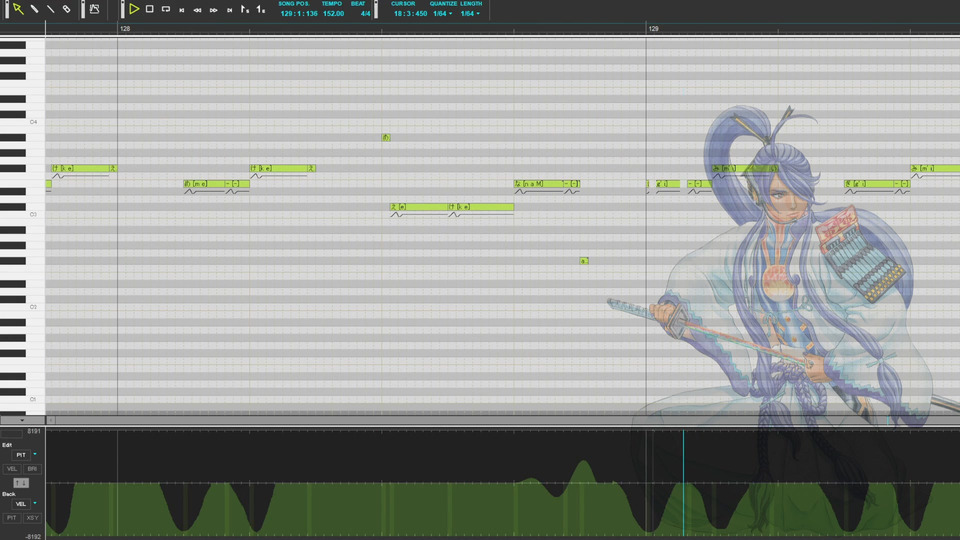Select the VEL shortcut under Edit
The height and width of the screenshot is (540, 960).
click(12, 469)
